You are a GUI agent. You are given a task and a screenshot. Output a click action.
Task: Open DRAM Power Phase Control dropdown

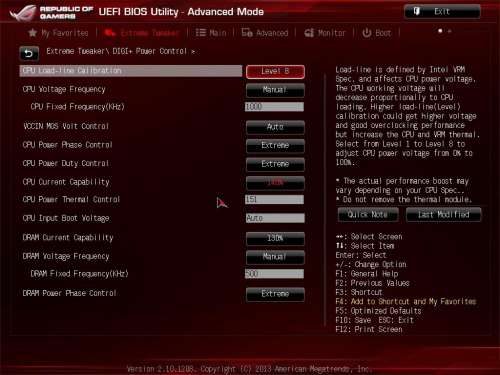[x=275, y=294]
